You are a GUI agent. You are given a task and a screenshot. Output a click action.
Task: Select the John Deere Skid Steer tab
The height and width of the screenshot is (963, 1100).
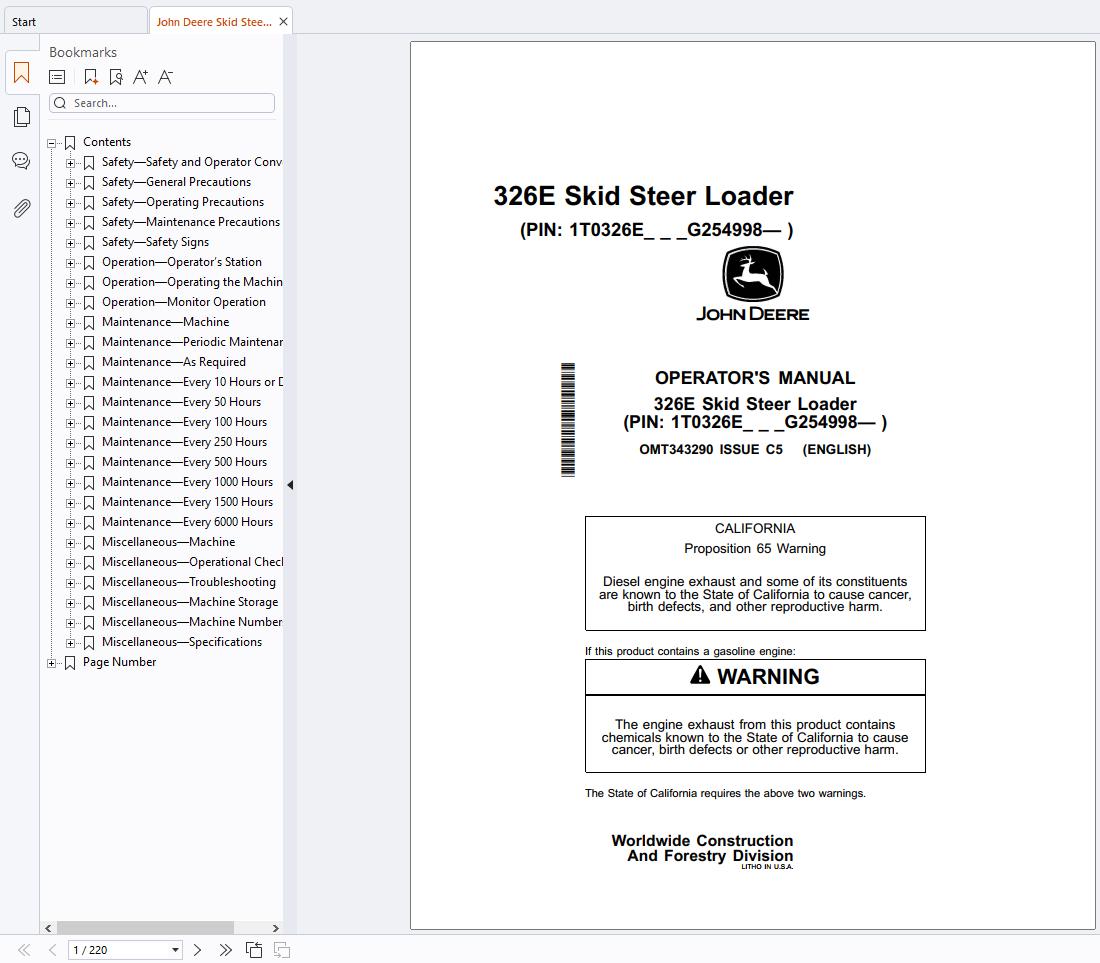coord(213,22)
